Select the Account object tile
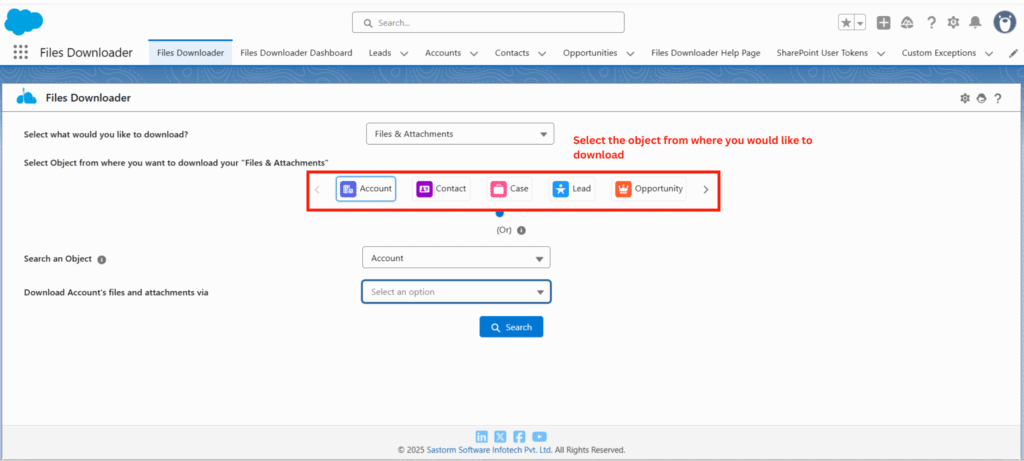This screenshot has height=461, width=1024. (x=366, y=189)
